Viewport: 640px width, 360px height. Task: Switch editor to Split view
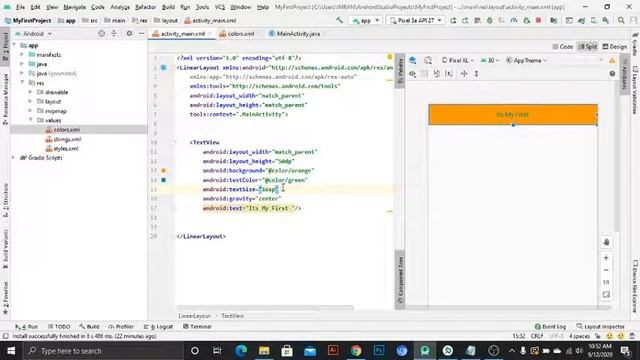[x=588, y=47]
